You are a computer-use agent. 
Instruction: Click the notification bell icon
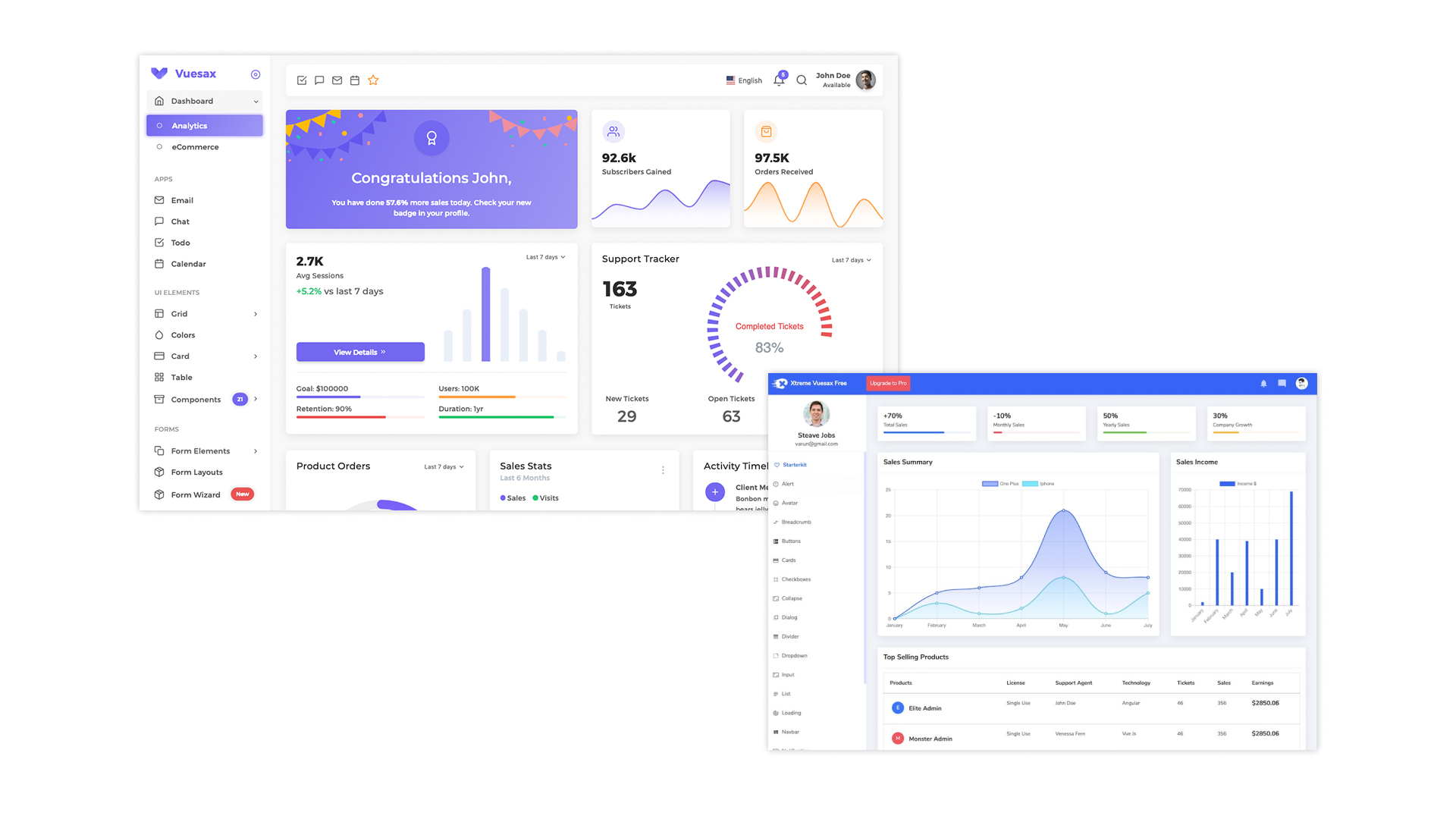(x=778, y=80)
